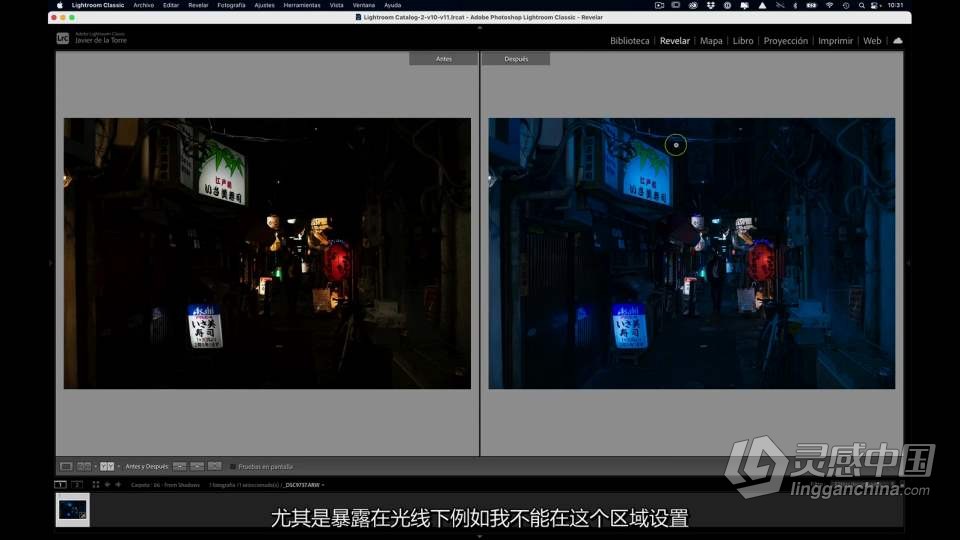The width and height of the screenshot is (960, 540).
Task: Click the 'Después' view label
Action: pyautogui.click(x=516, y=59)
